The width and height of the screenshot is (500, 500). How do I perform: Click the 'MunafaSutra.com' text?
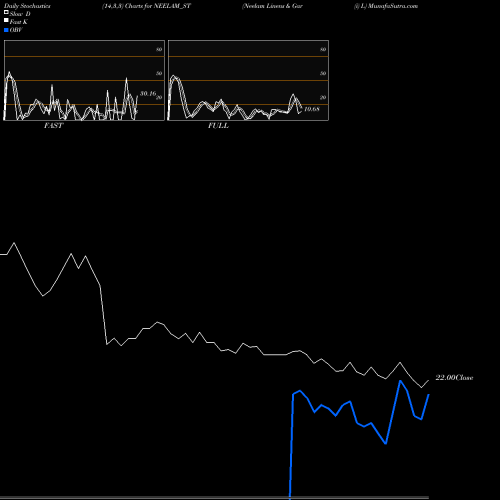pos(393,6)
